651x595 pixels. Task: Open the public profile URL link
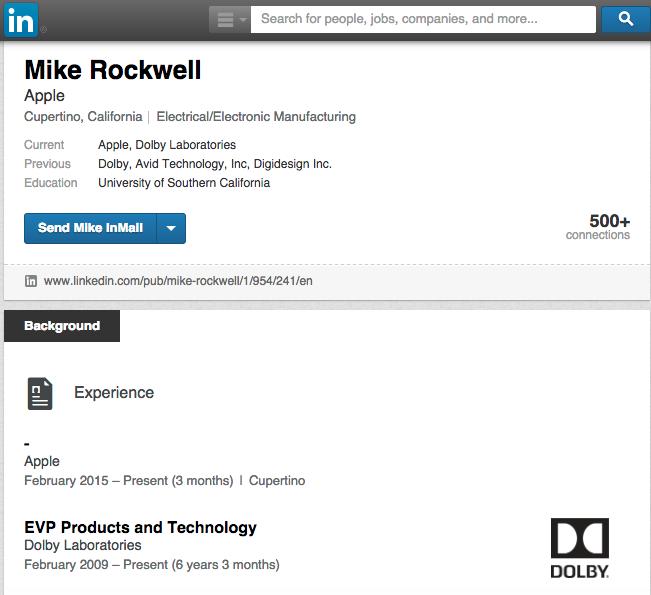[x=178, y=281]
